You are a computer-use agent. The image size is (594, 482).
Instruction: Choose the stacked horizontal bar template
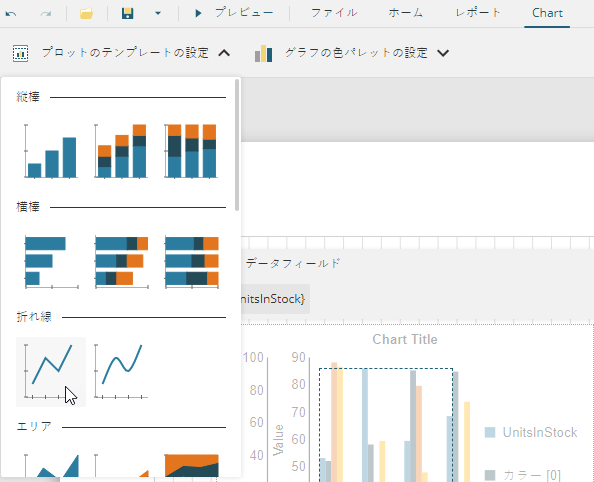121,261
